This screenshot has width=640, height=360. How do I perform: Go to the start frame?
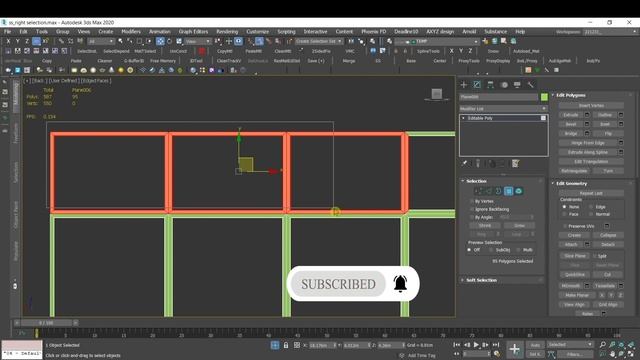pyautogui.click(x=457, y=345)
